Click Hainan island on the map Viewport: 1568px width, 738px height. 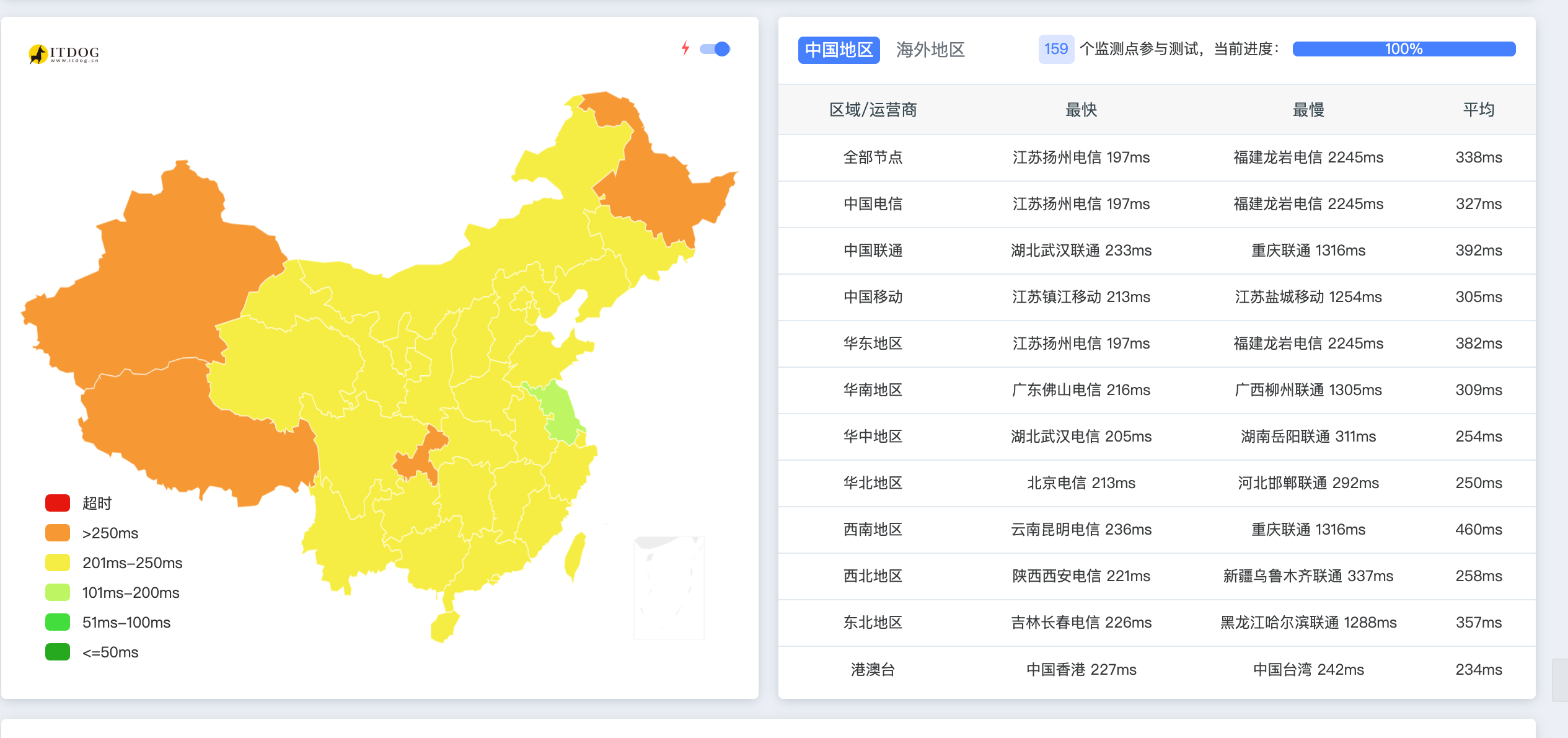(x=444, y=626)
